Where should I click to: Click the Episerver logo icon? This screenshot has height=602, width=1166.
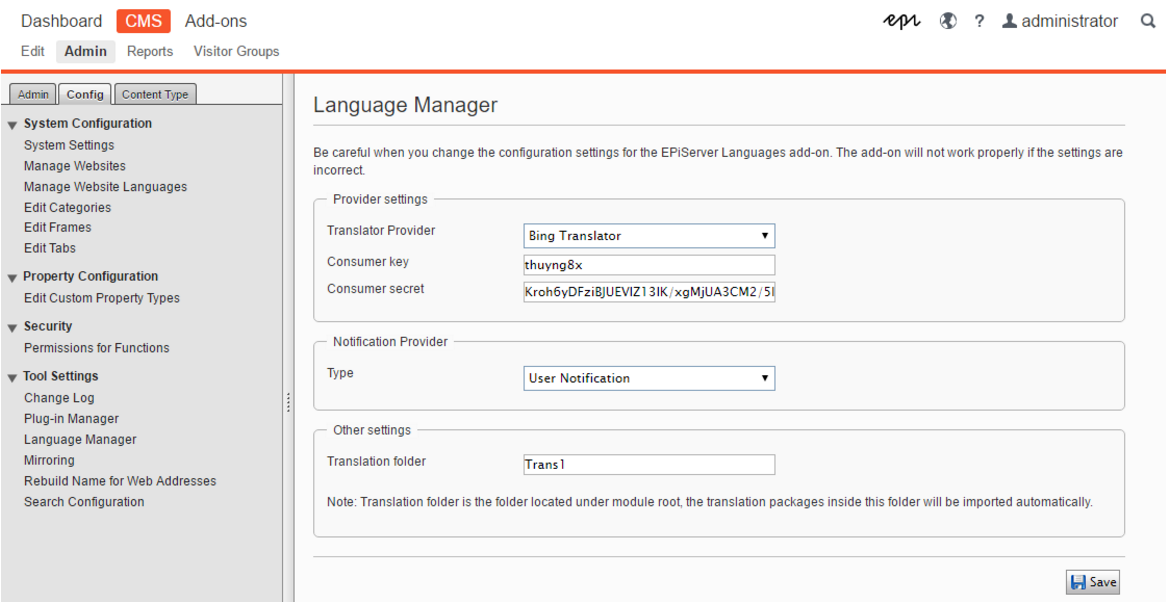click(902, 21)
